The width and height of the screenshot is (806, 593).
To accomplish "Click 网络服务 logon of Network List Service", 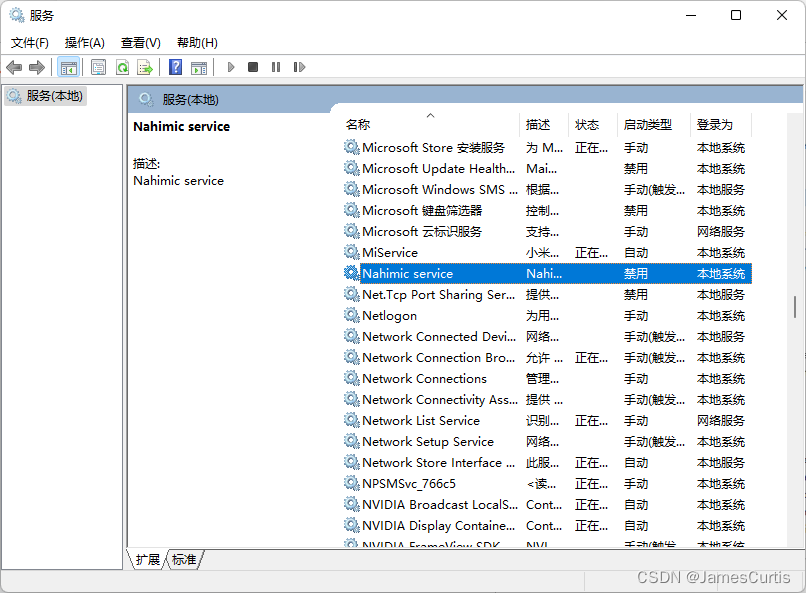I will coord(721,421).
